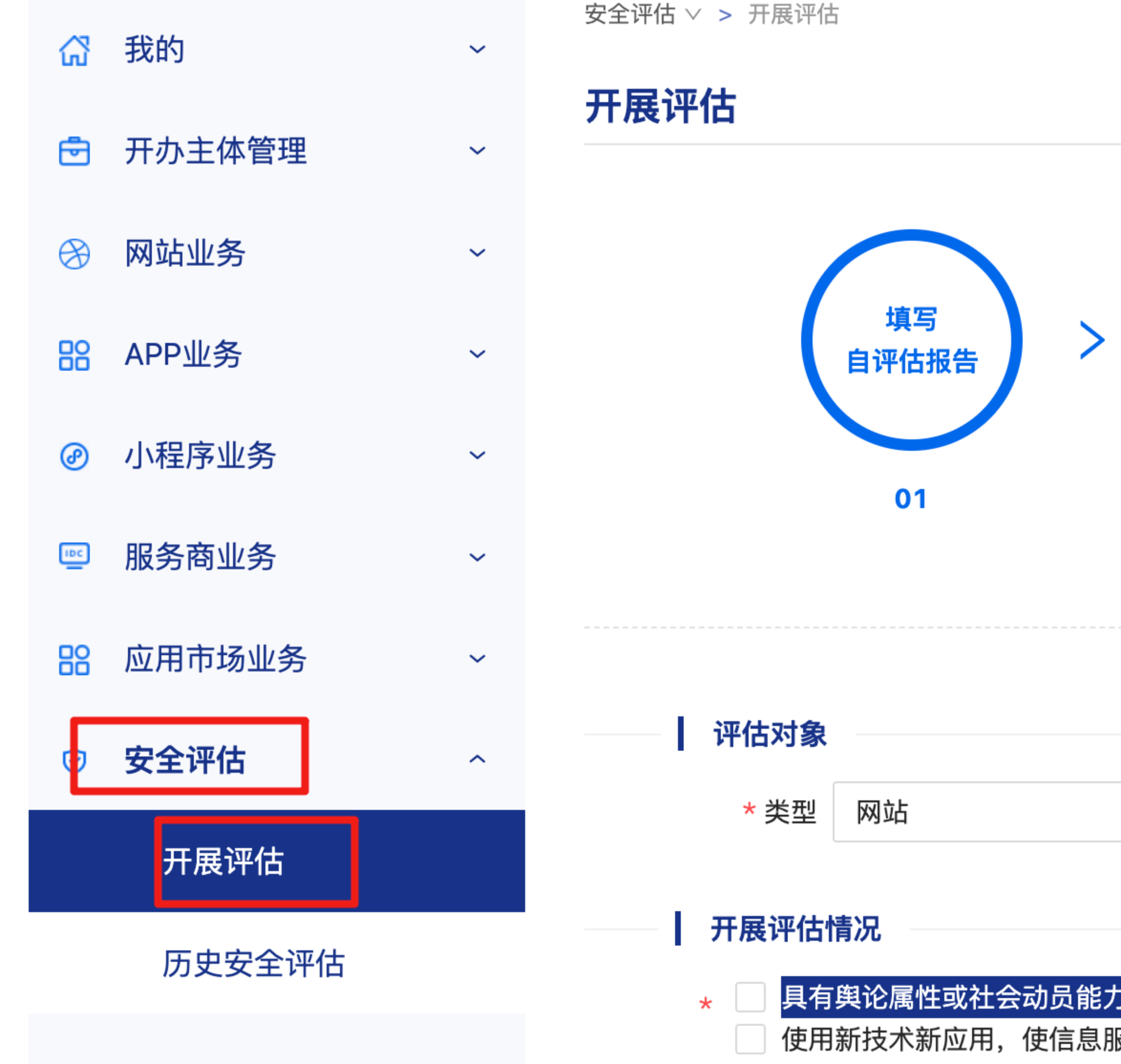Click the 类型 field label
This screenshot has height=1064, width=1121.
pos(790,812)
